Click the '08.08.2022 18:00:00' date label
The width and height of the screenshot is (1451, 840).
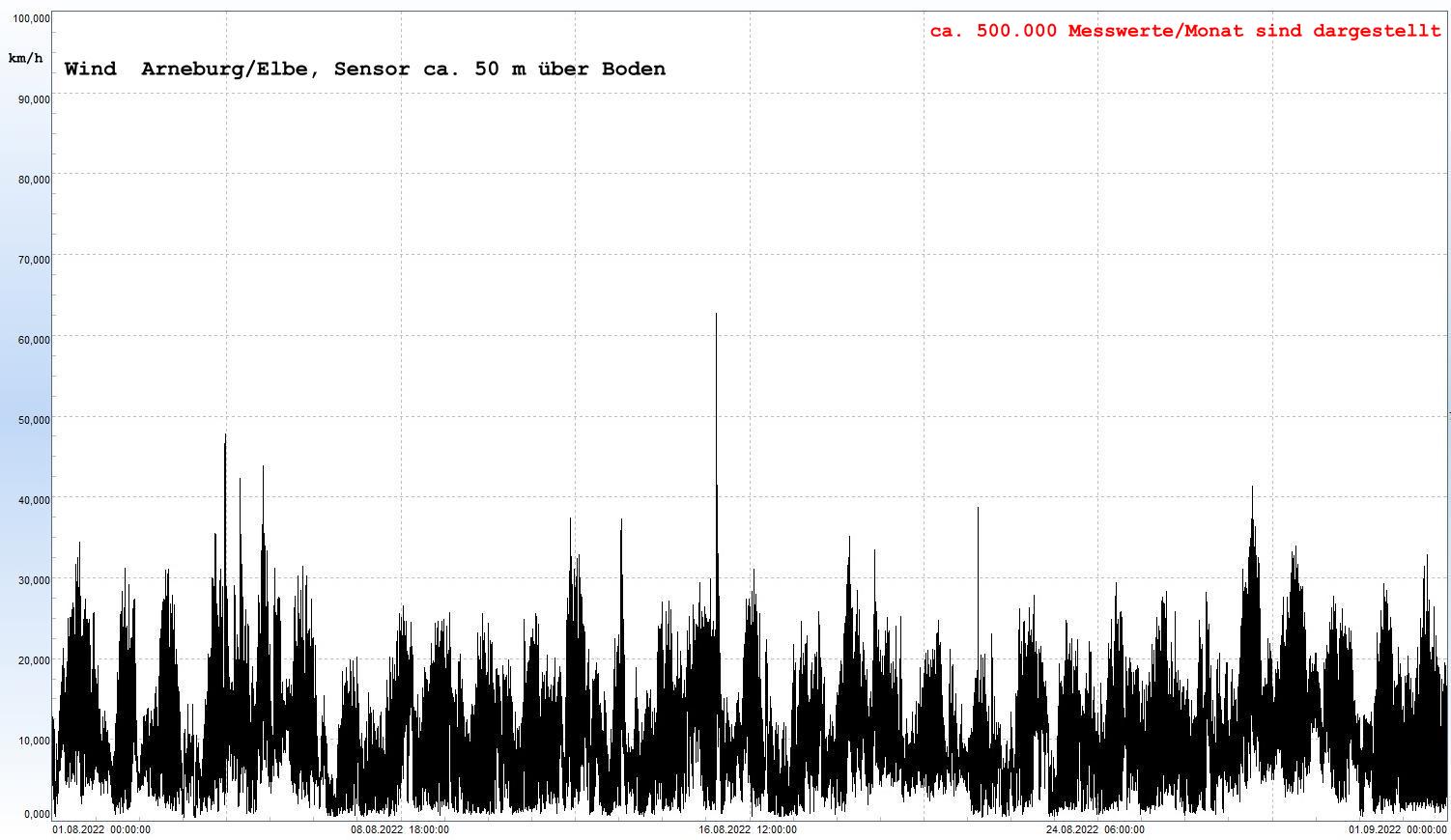pyautogui.click(x=399, y=829)
